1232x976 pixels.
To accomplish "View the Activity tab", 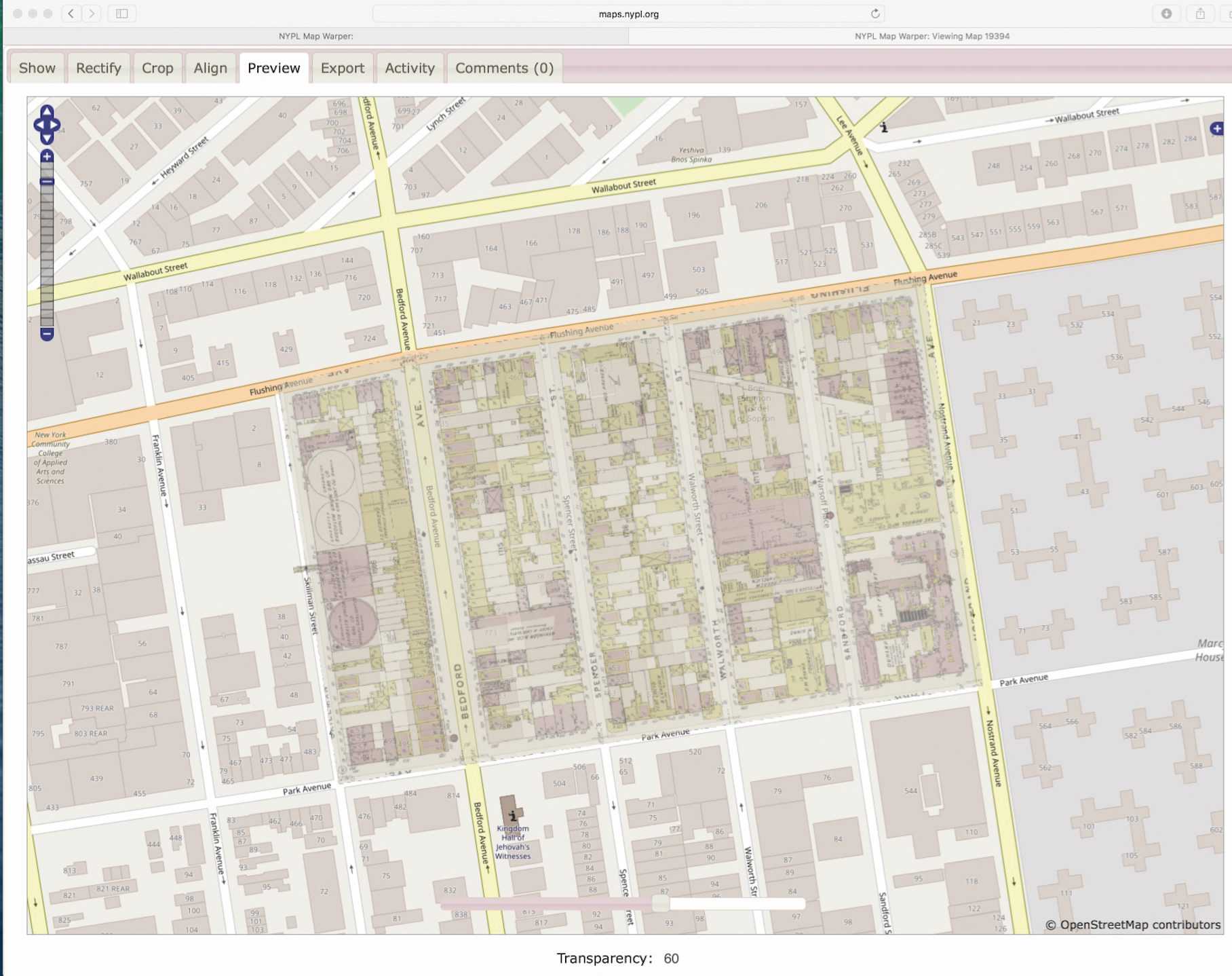I will pyautogui.click(x=409, y=68).
